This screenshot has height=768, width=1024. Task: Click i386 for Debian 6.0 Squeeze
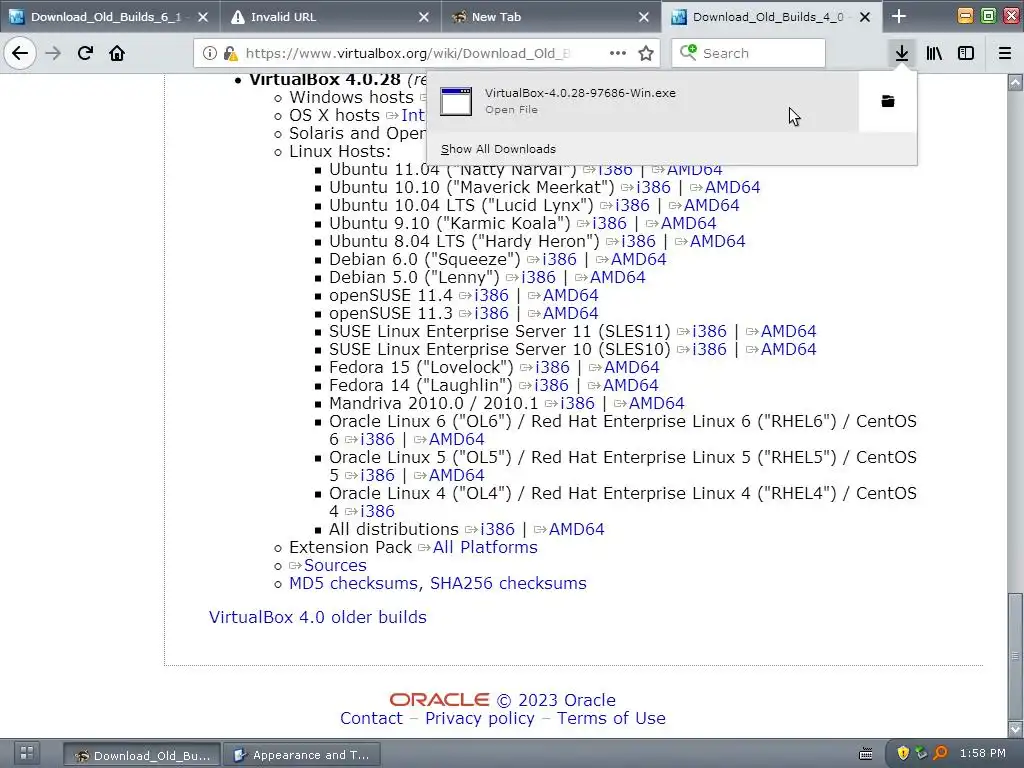(x=559, y=259)
